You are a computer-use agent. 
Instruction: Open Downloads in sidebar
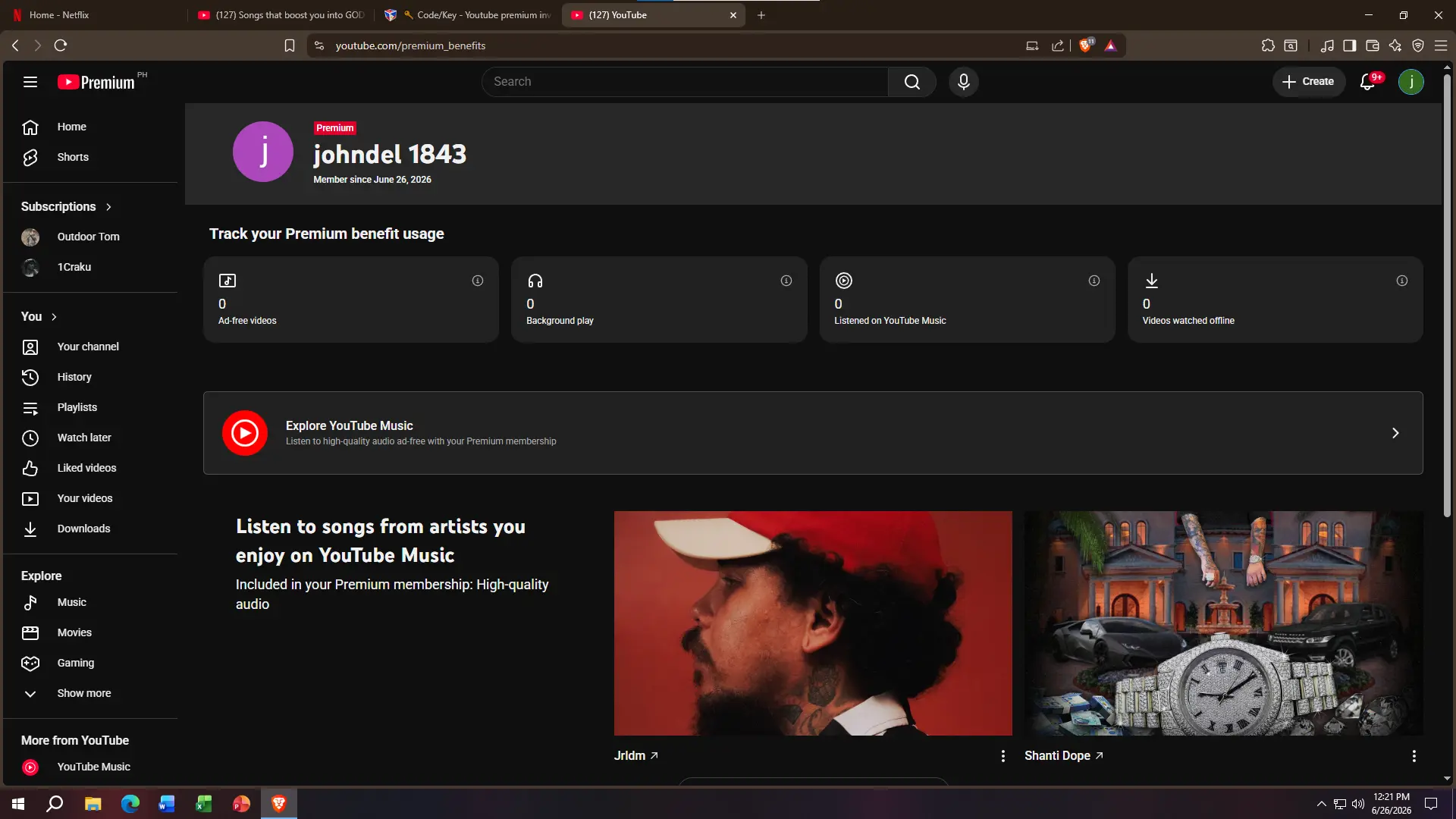[x=90, y=529]
